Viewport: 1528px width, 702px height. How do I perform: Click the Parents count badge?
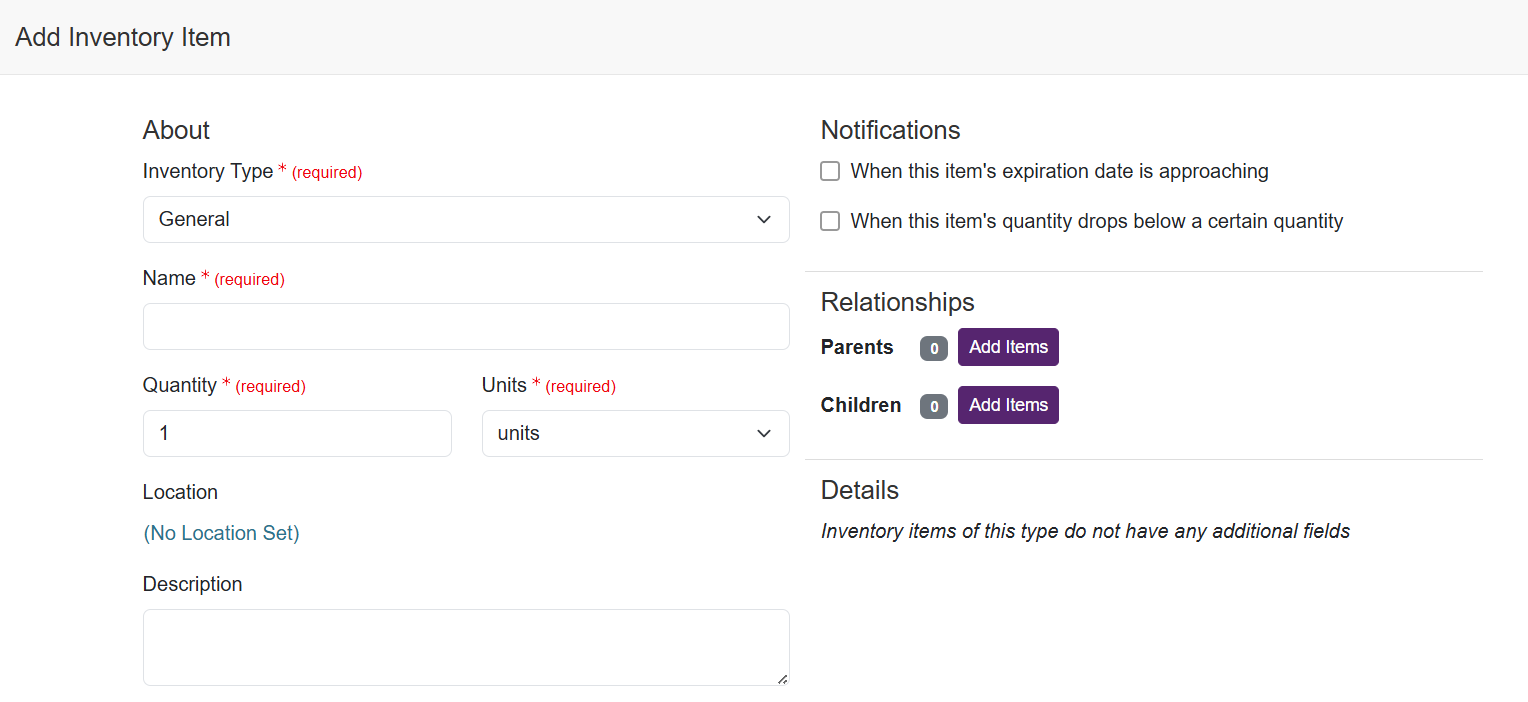point(933,348)
